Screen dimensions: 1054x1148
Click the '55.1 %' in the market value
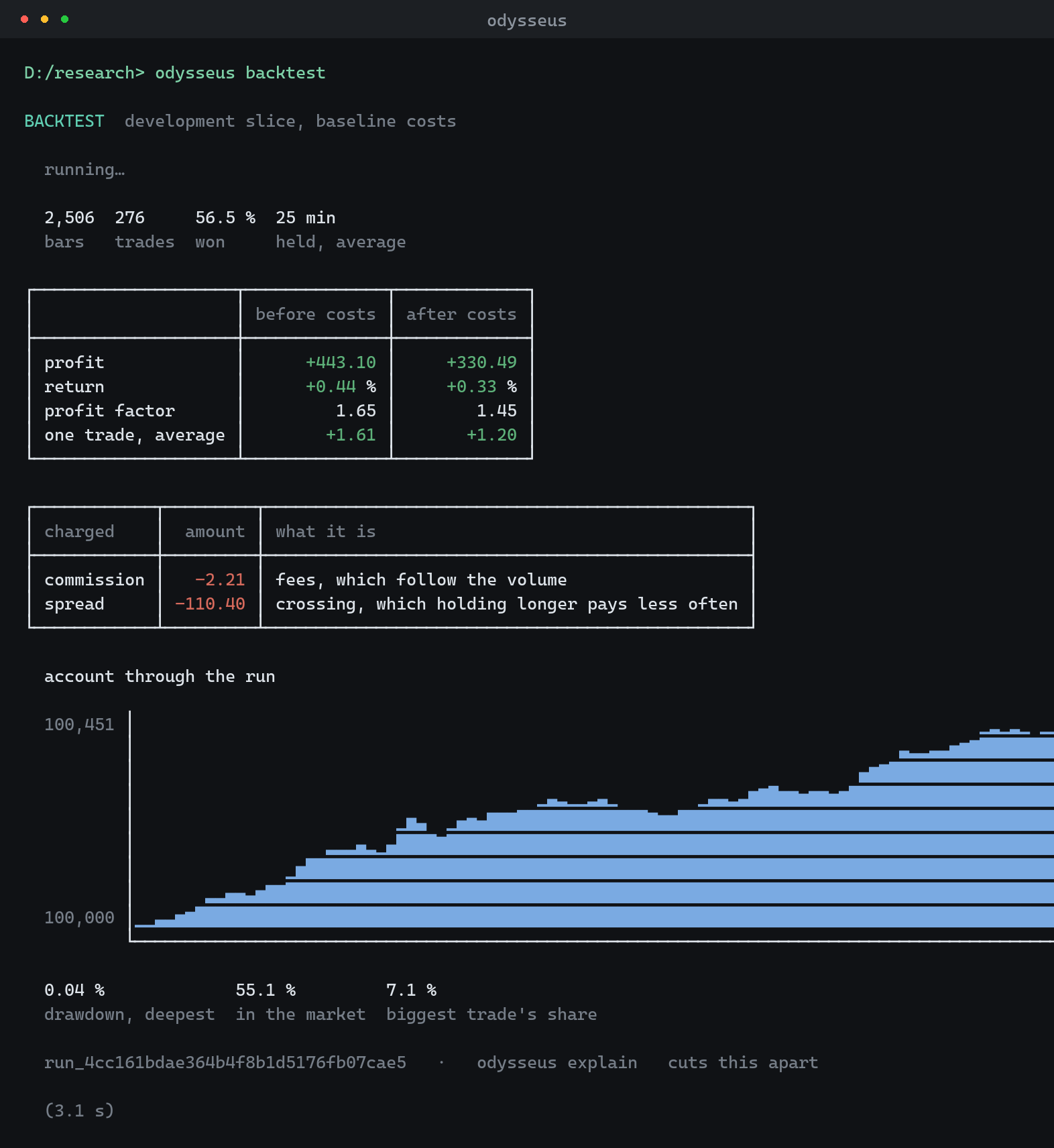click(x=266, y=990)
